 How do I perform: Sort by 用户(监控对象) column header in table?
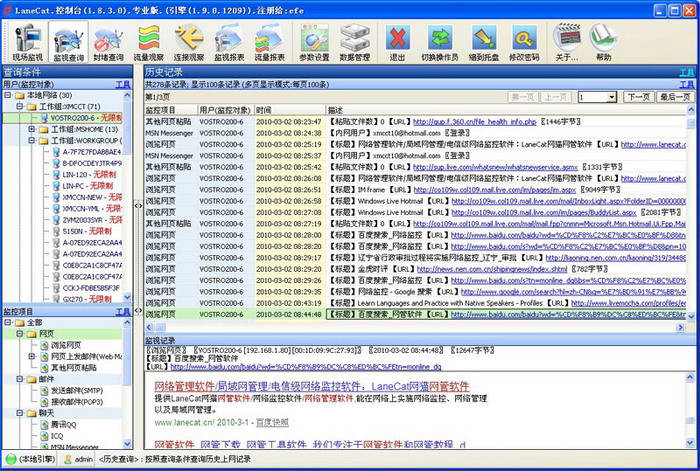[225, 110]
